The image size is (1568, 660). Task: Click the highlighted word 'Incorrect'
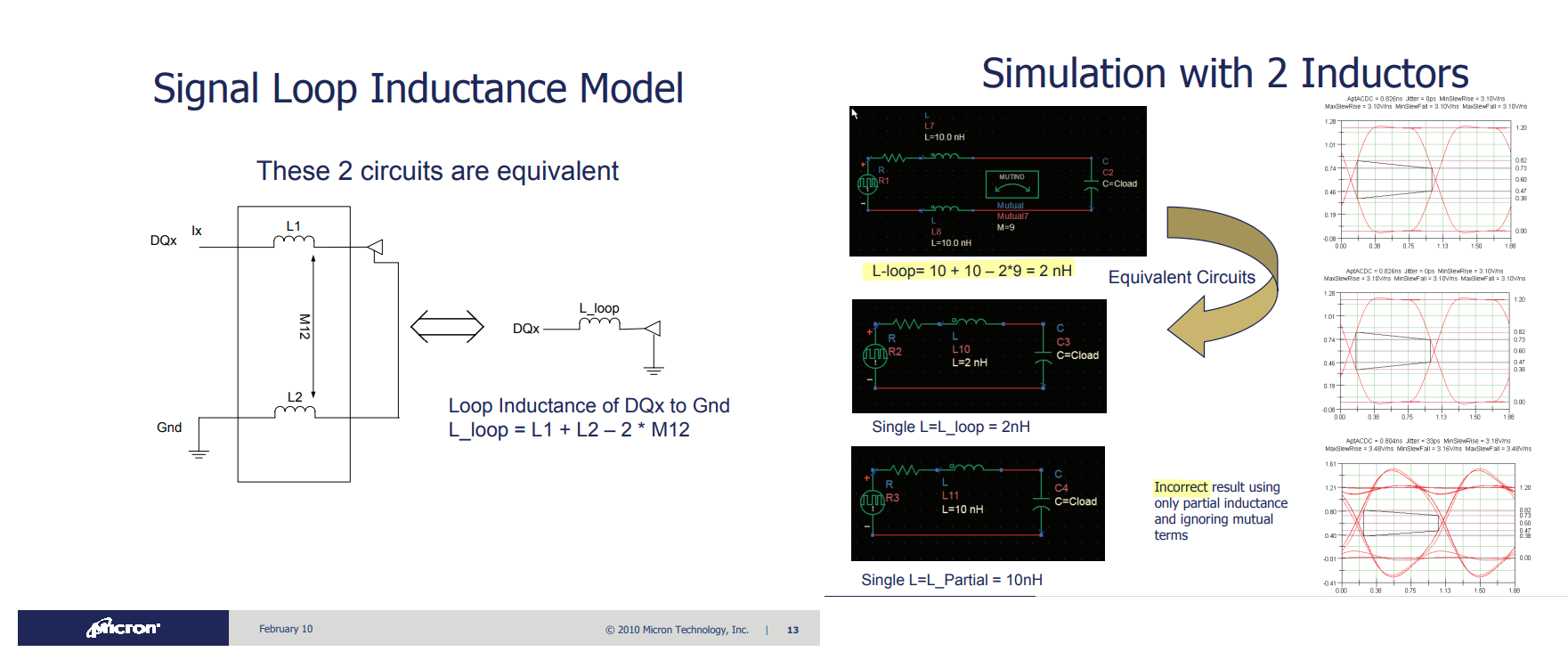point(1181,487)
